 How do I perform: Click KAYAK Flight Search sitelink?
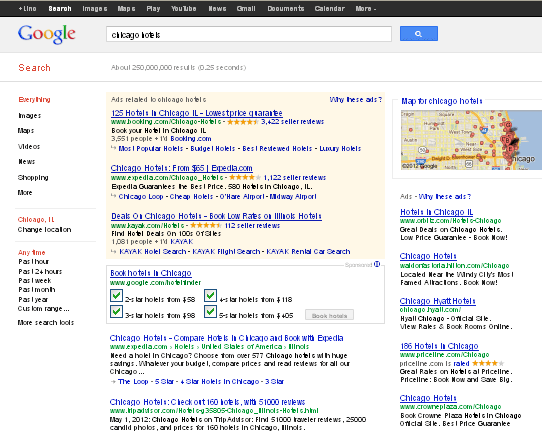(226, 252)
